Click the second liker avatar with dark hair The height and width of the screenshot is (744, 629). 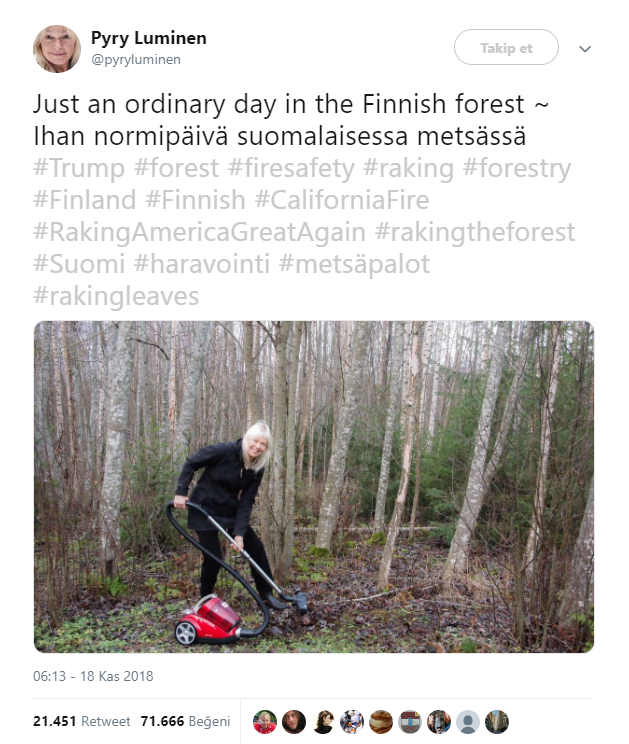pos(294,722)
